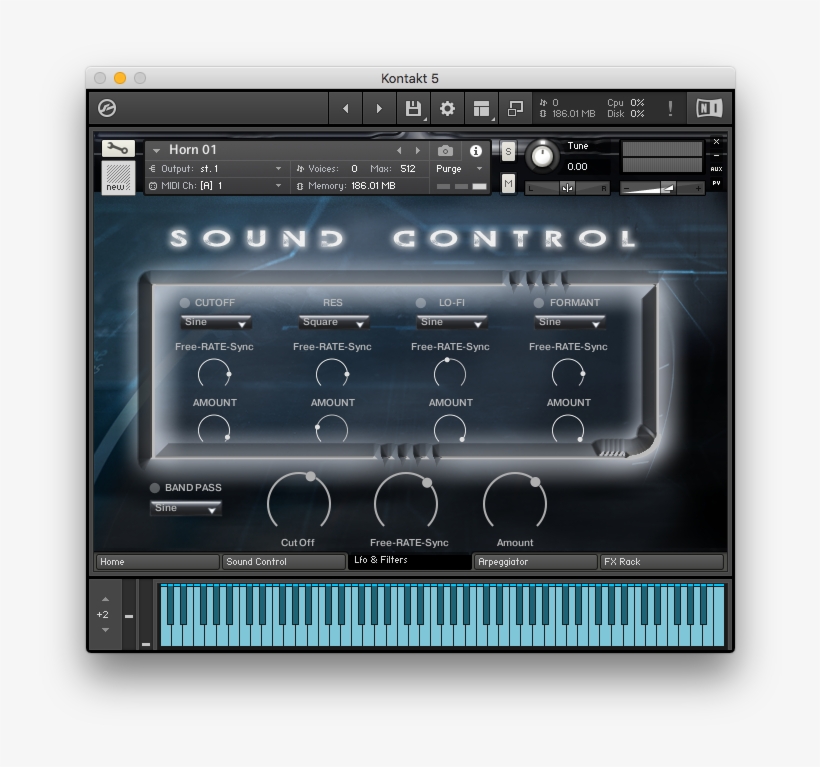Switch to the Home tab
The width and height of the screenshot is (820, 767).
[157, 562]
